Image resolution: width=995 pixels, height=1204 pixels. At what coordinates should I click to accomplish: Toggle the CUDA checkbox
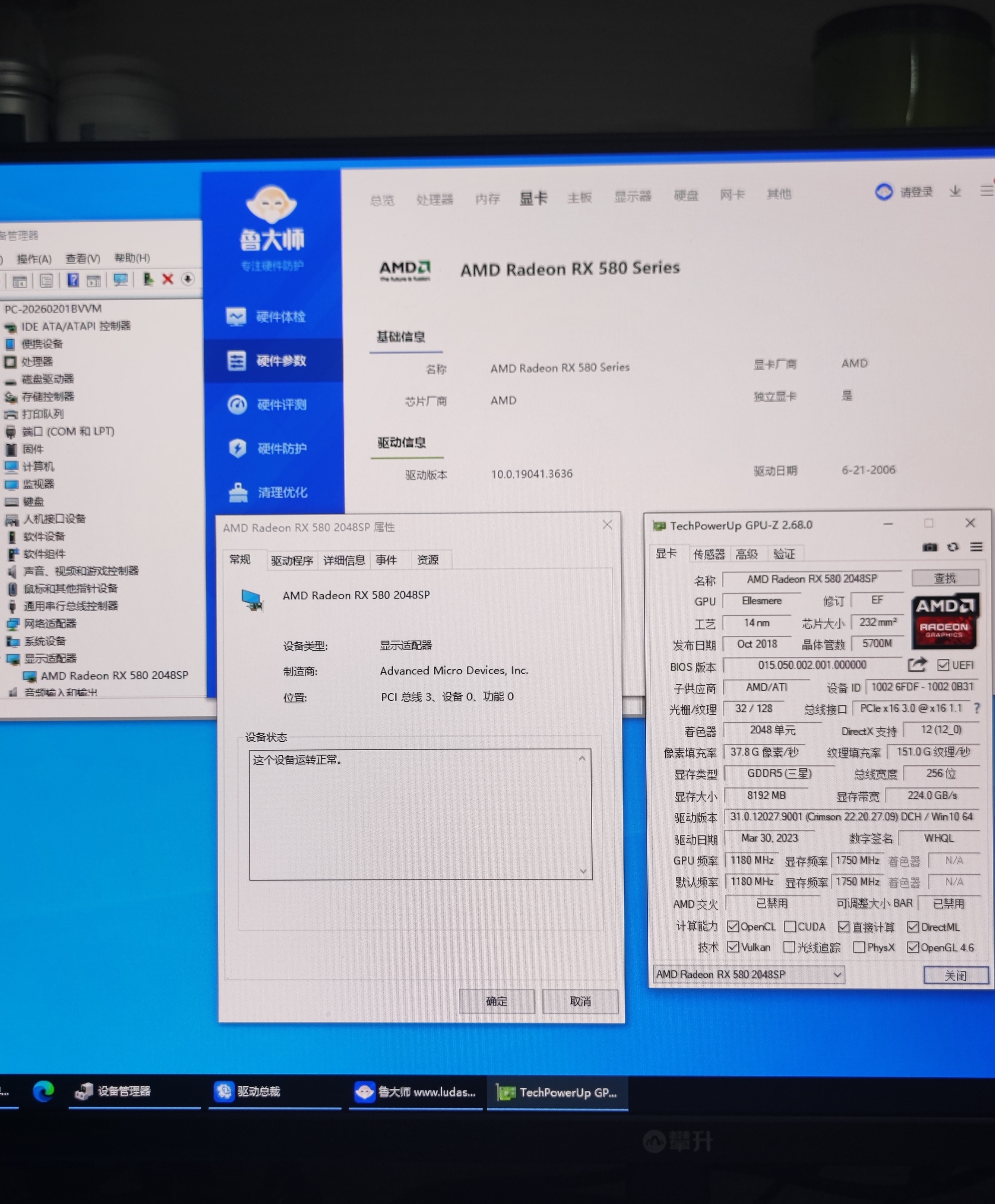pos(790,927)
